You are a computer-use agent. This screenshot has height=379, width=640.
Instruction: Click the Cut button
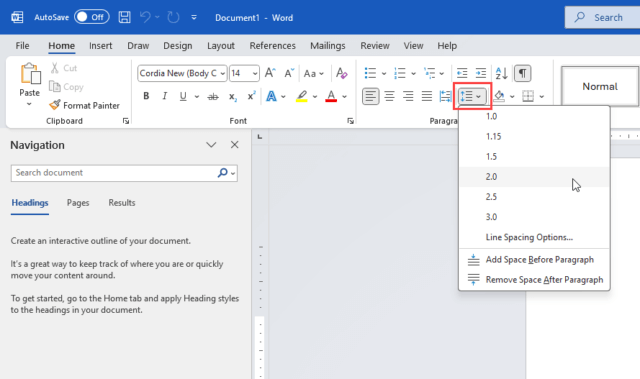[64, 68]
